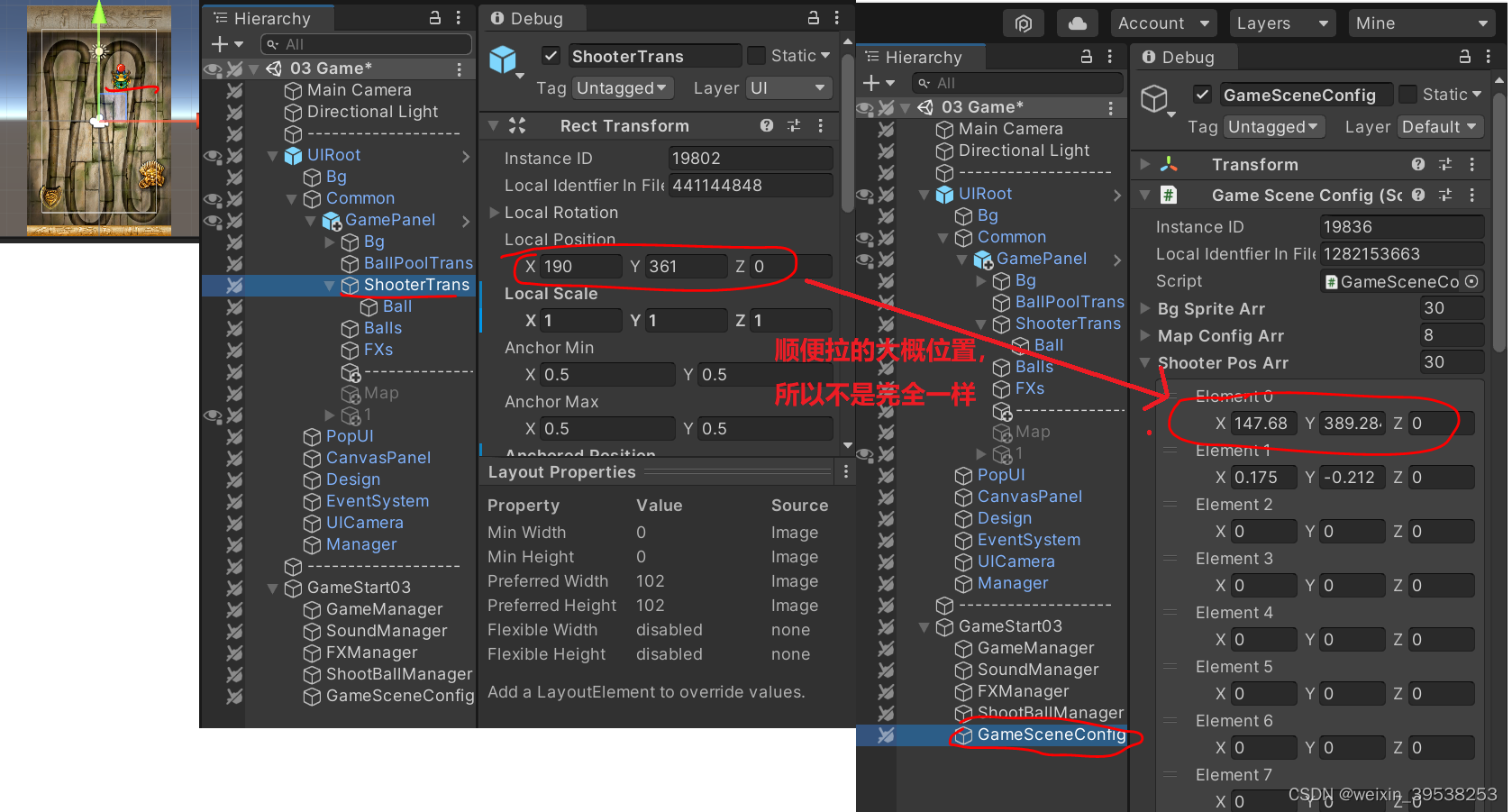Focus the right Hierarchy search field
The height and width of the screenshot is (812, 1512).
click(x=1017, y=83)
